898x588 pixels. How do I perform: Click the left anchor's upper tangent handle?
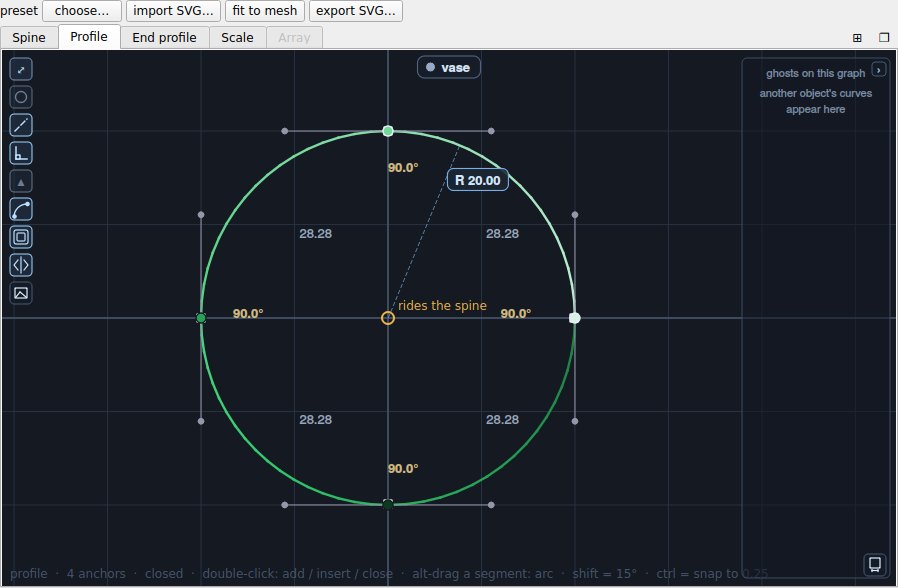pyautogui.click(x=201, y=215)
